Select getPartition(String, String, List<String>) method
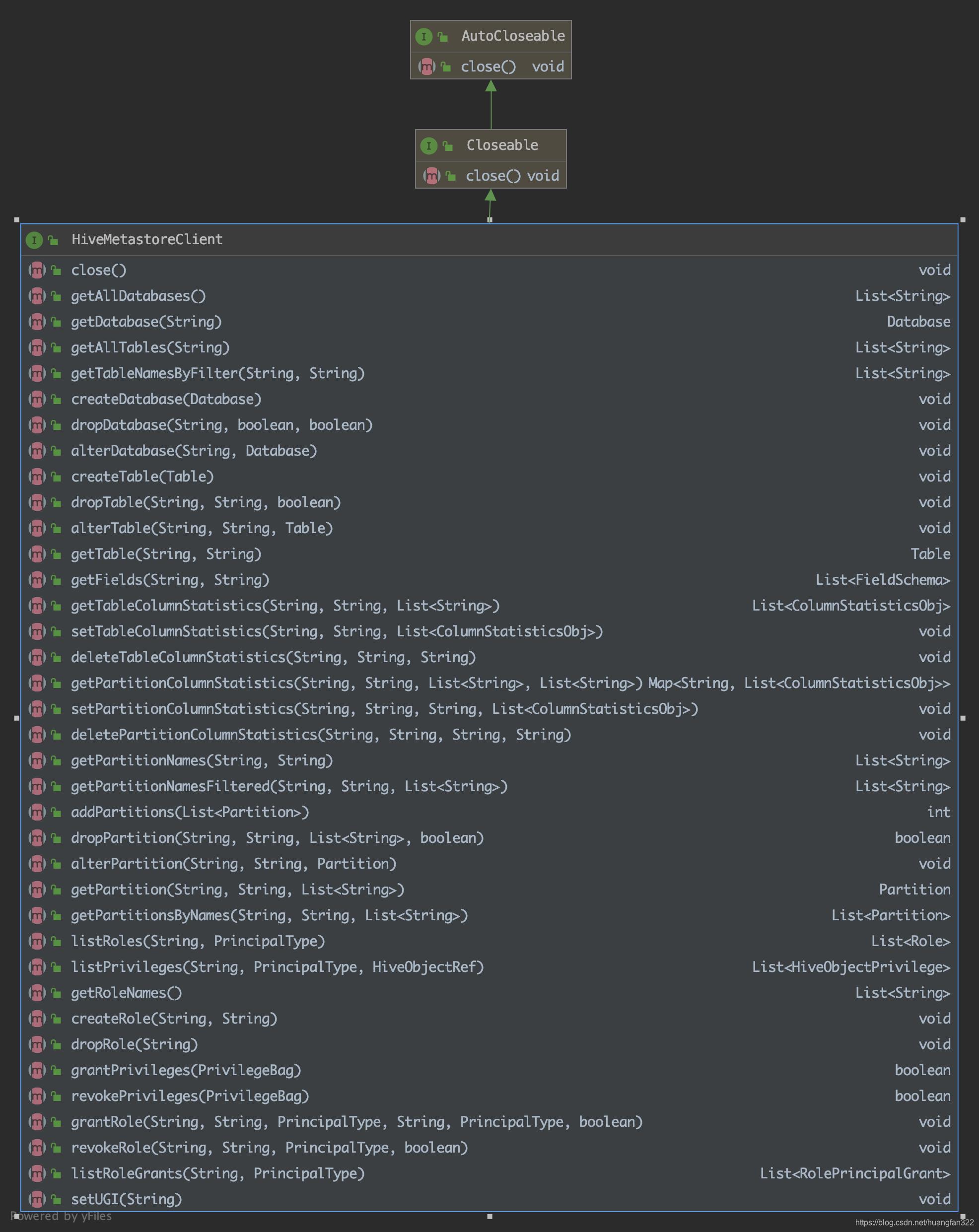The image size is (979, 1232). [x=238, y=890]
